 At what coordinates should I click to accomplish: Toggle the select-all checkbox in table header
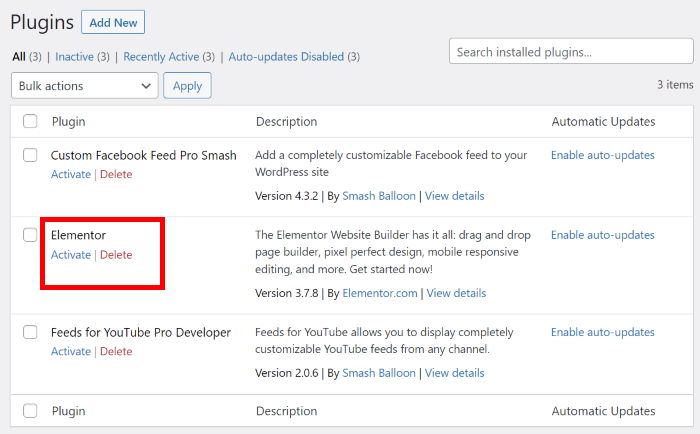pyautogui.click(x=30, y=121)
